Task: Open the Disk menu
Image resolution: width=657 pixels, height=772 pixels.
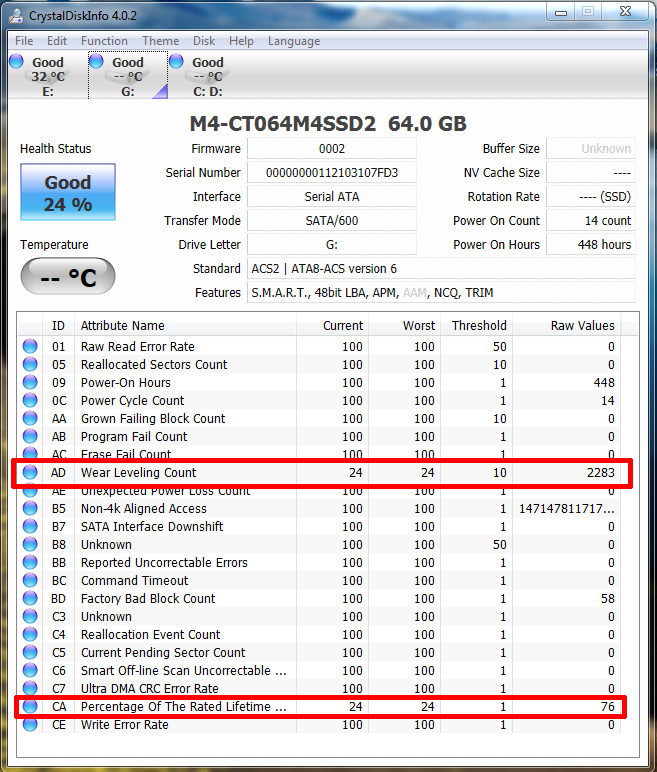Action: [x=204, y=41]
